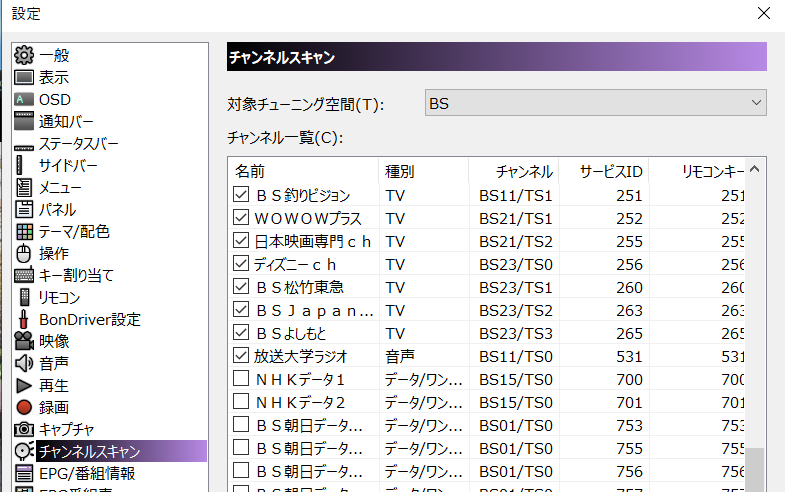Click the mouse icon for 操作
The height and width of the screenshot is (492, 785).
(24, 253)
